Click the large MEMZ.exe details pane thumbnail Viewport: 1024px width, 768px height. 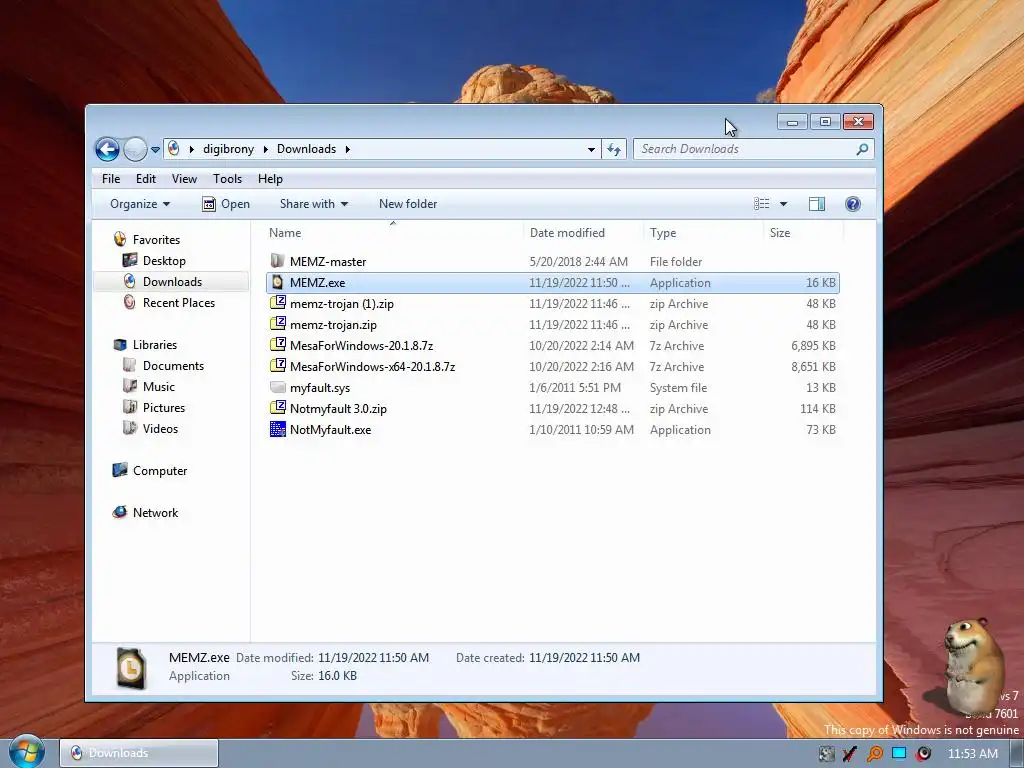[132, 667]
